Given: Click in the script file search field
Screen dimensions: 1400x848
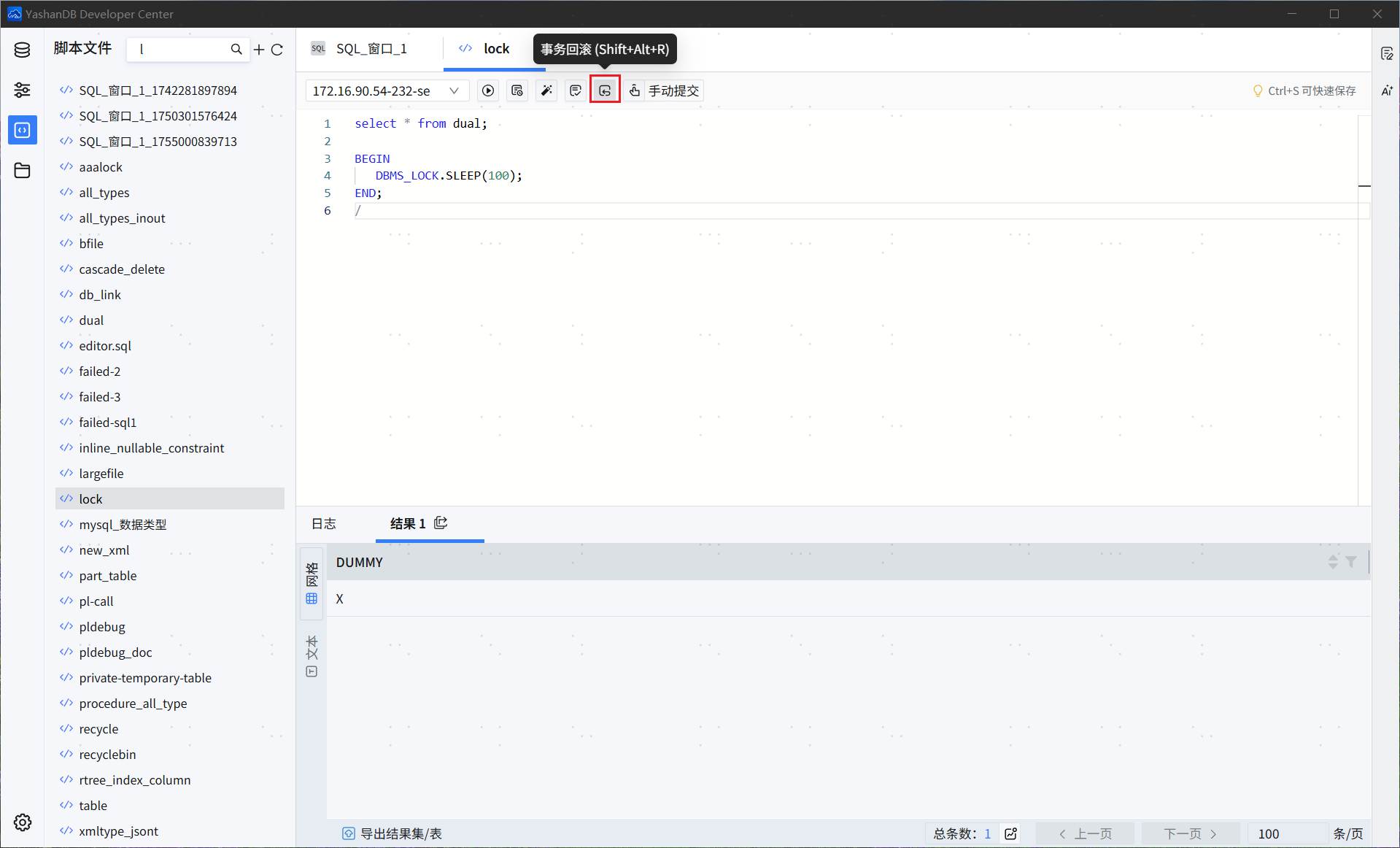Looking at the screenshot, I should 181,50.
